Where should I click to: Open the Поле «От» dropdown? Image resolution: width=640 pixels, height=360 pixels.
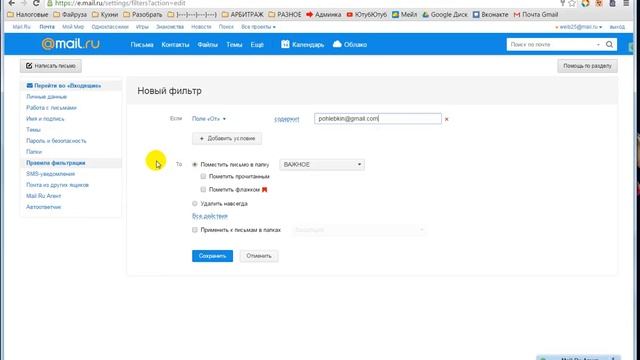coord(209,119)
